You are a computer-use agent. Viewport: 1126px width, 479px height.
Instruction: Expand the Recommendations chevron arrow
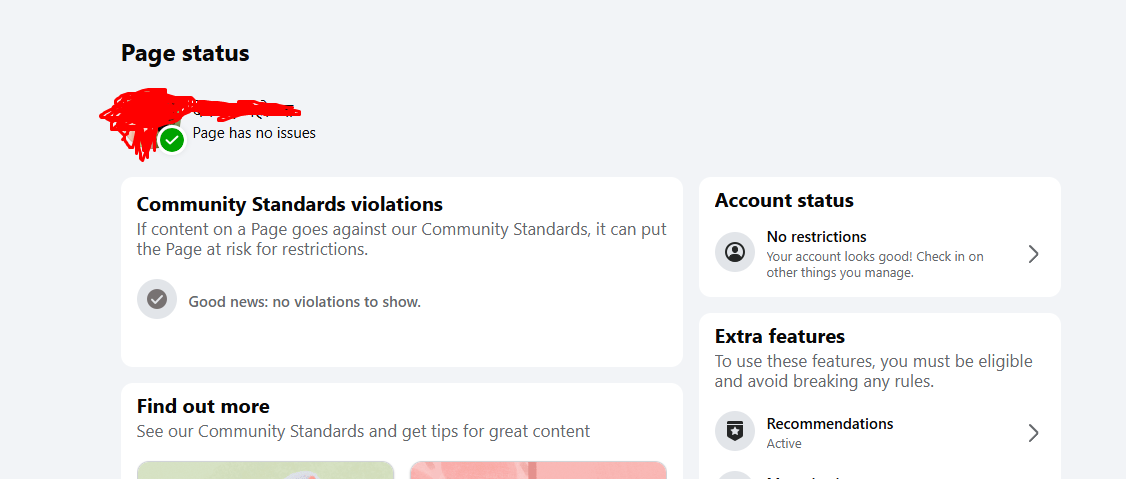click(x=1033, y=433)
